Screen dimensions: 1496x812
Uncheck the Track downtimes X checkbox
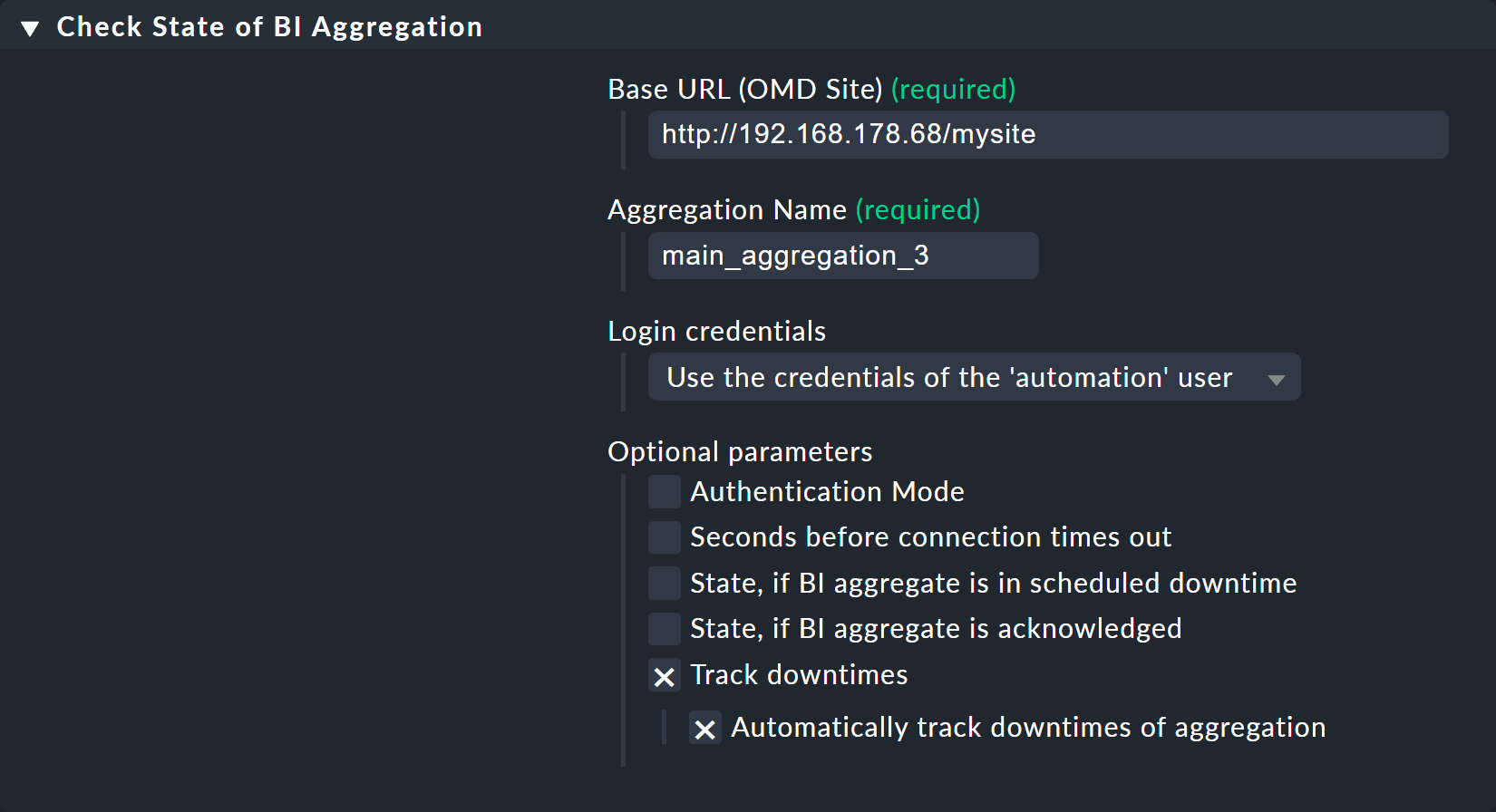tap(665, 676)
